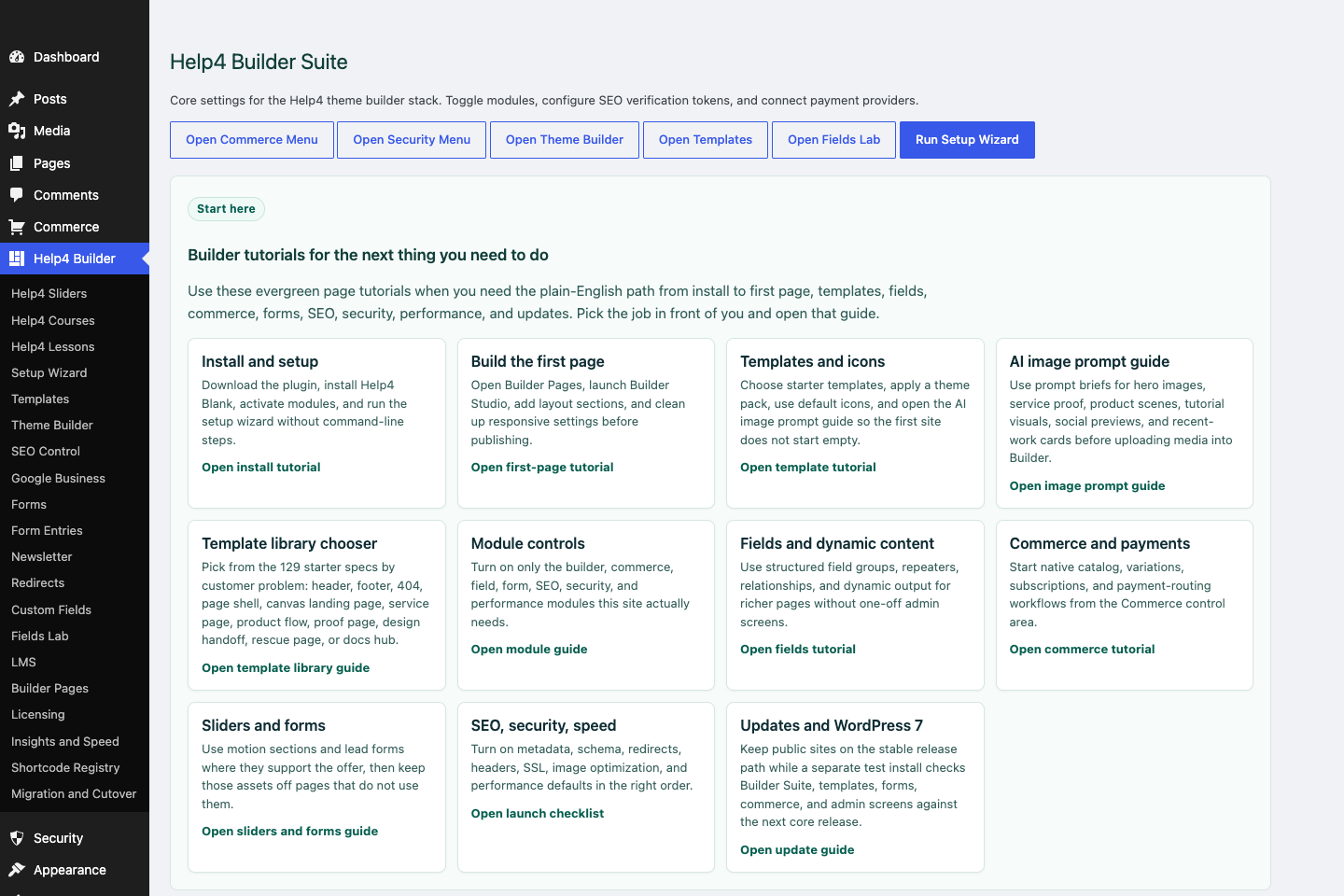
Task: Click the Commerce cart icon
Action: [17, 227]
